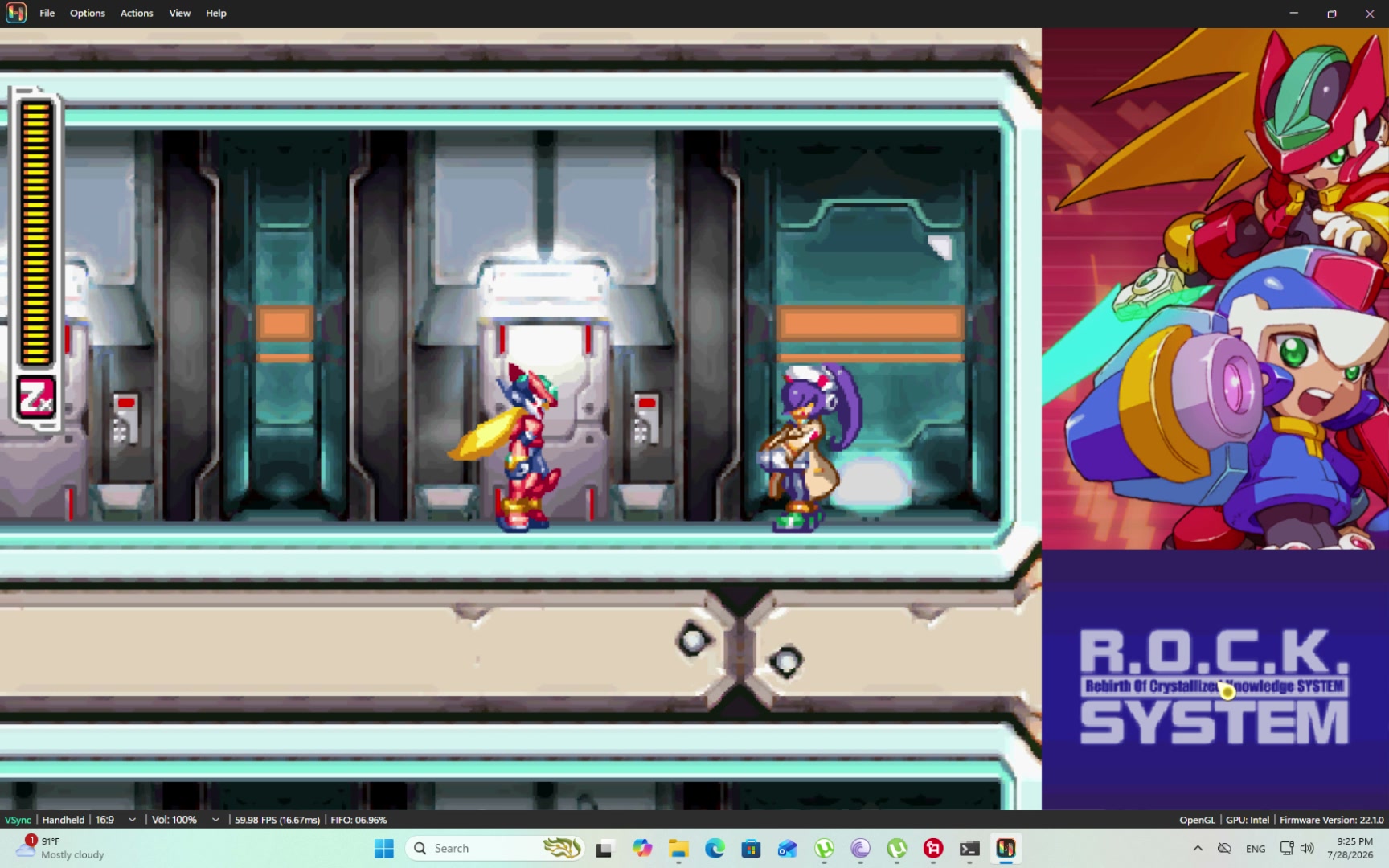Minimize the emulator window
This screenshot has height=868, width=1389.
(1294, 13)
